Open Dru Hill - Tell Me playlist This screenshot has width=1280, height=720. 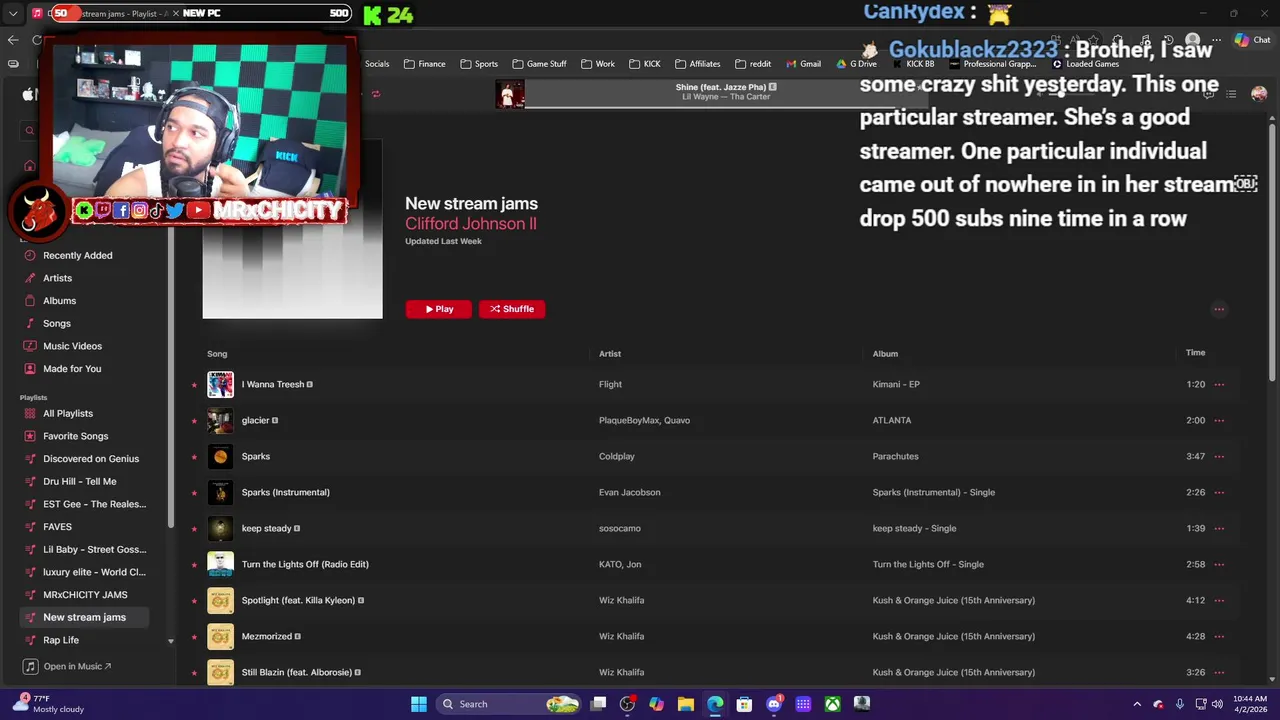click(x=79, y=481)
